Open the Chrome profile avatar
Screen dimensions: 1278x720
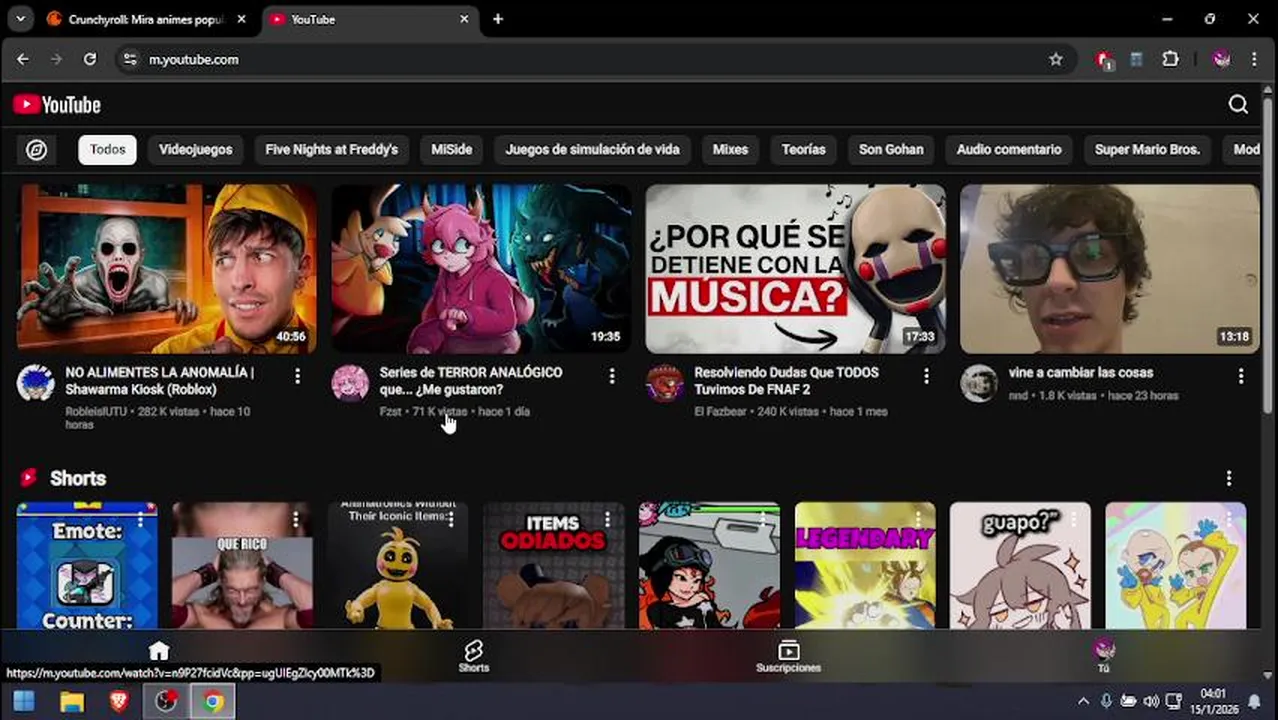1221,59
